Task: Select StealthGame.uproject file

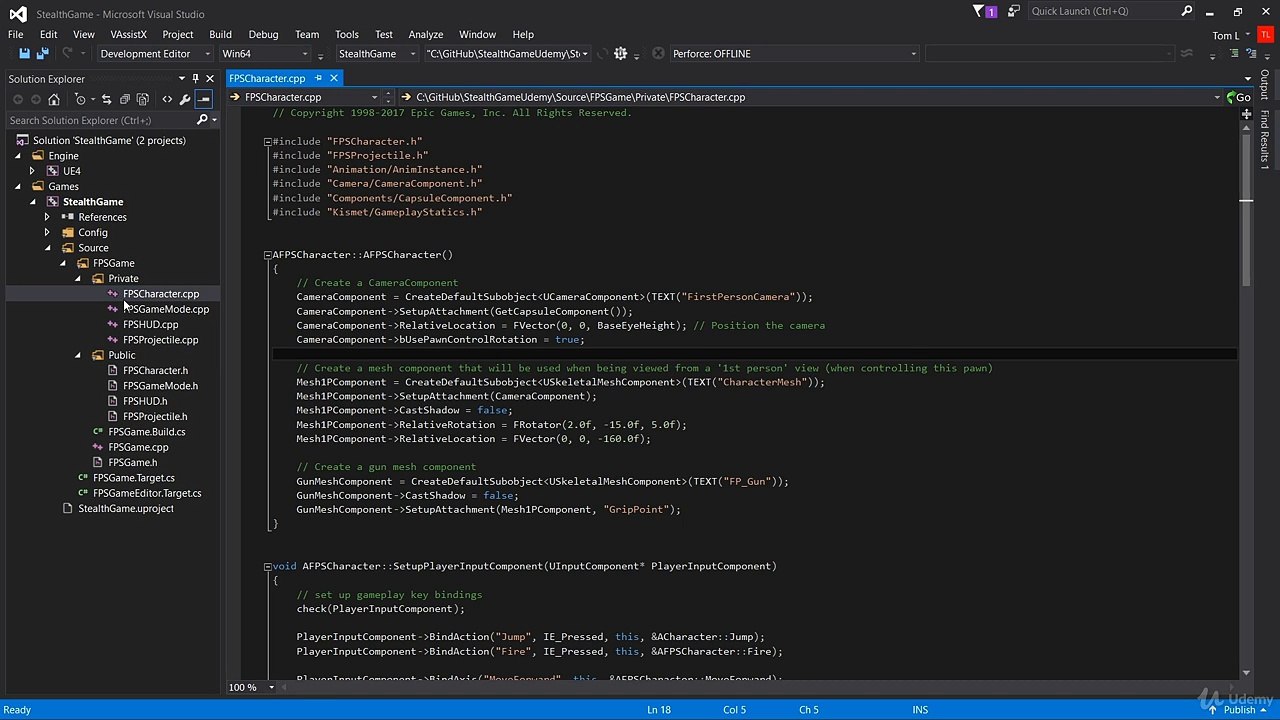Action: pyautogui.click(x=126, y=508)
